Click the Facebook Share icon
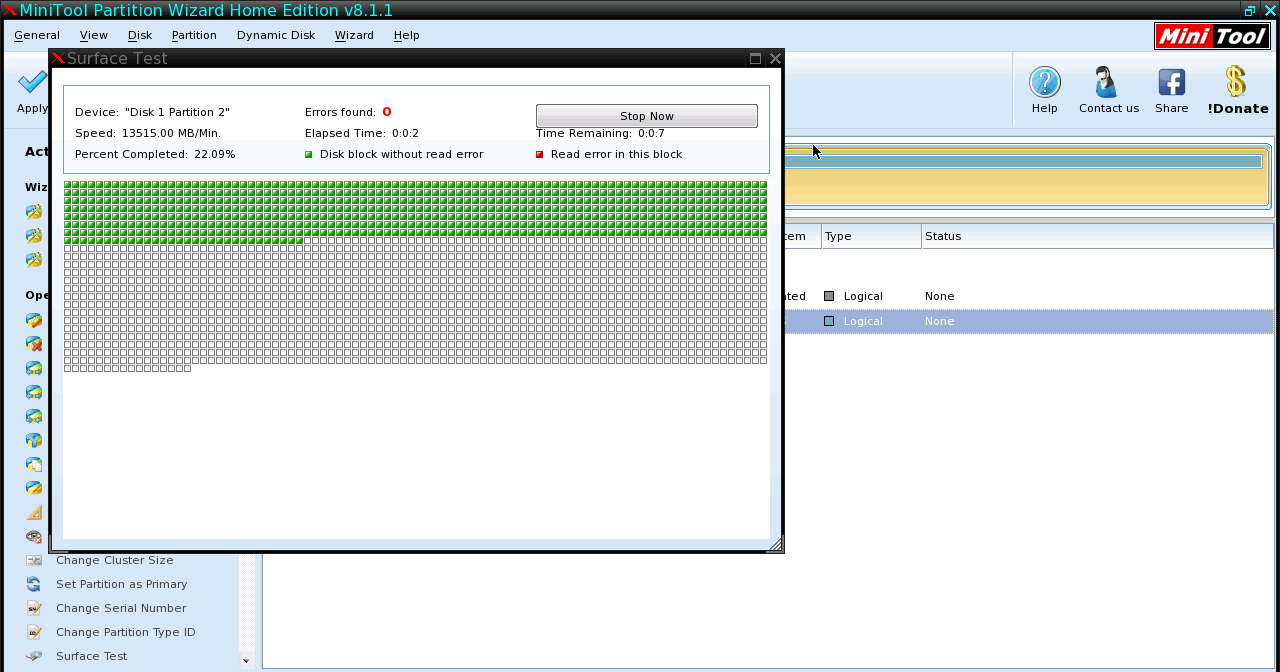This screenshot has height=672, width=1280. (x=1171, y=83)
